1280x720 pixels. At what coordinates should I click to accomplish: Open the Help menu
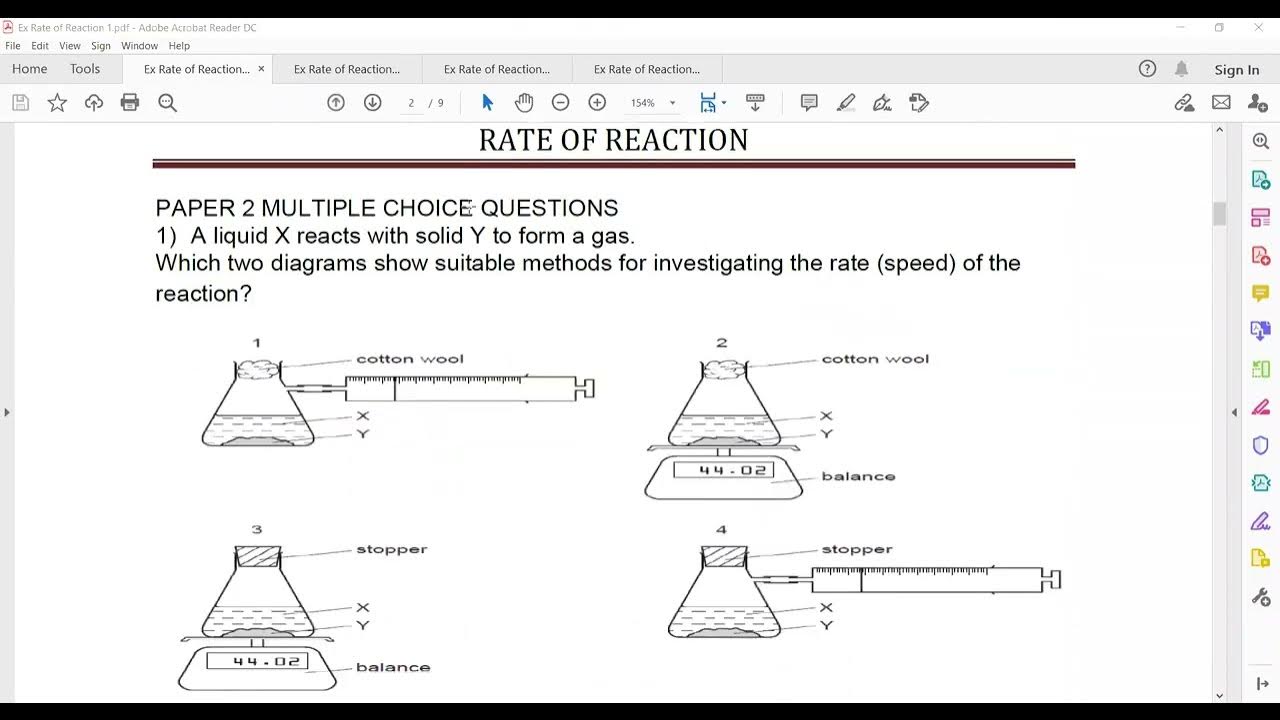[x=179, y=46]
